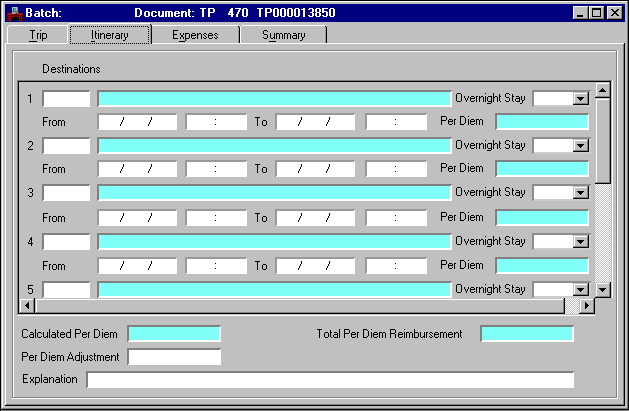The height and width of the screenshot is (411, 629).
Task: Minimize the Document TP window
Action: [580, 13]
